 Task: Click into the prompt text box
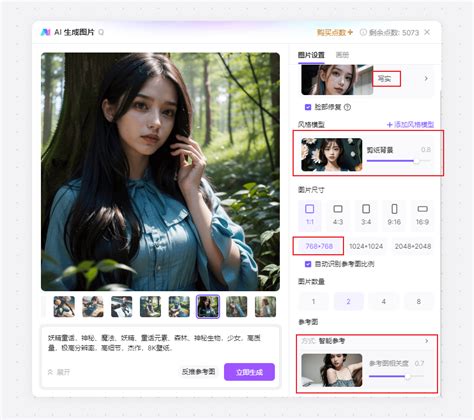[x=160, y=343]
